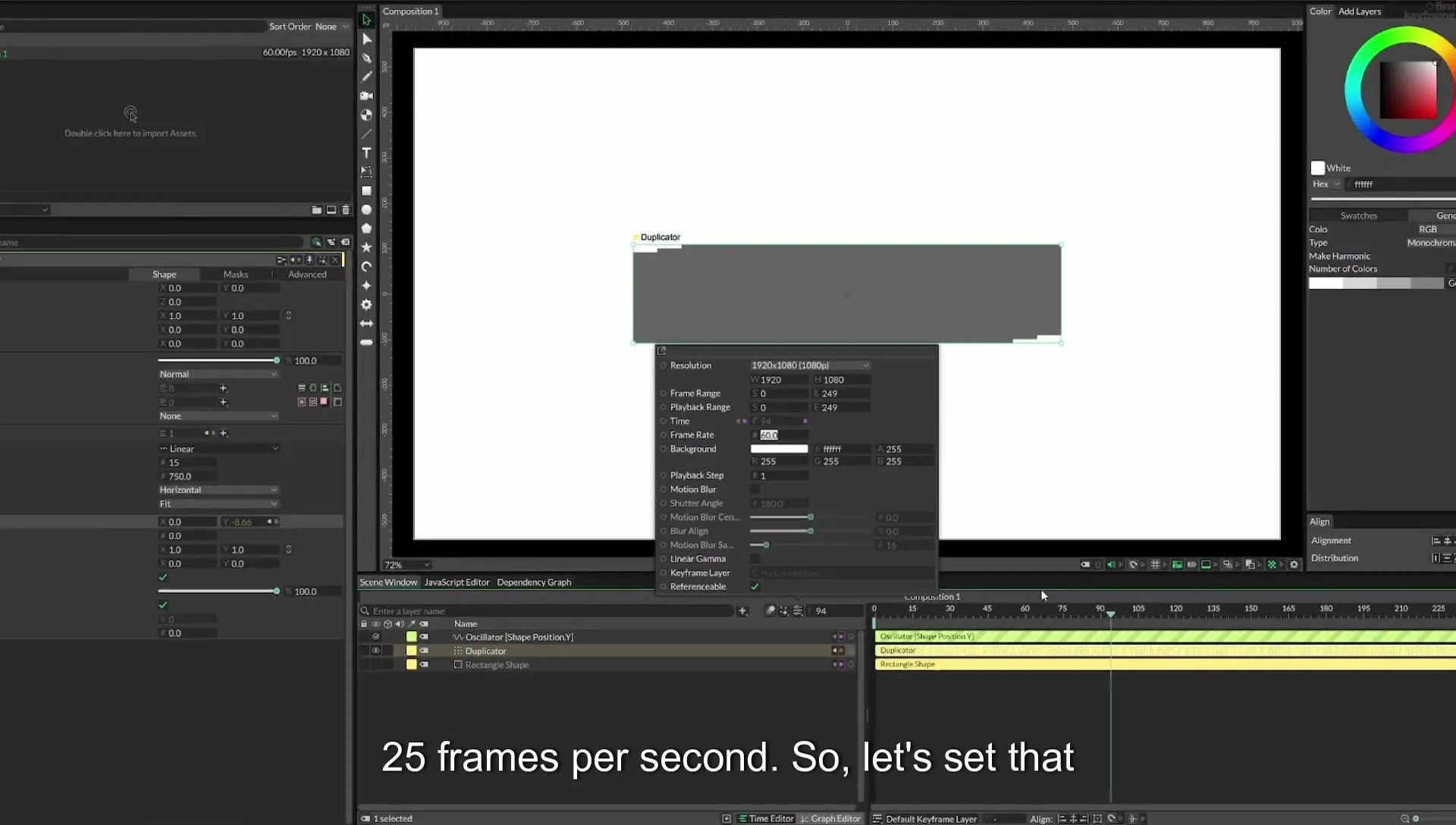Select the Text tool
The width and height of the screenshot is (1456, 825).
pos(367,153)
